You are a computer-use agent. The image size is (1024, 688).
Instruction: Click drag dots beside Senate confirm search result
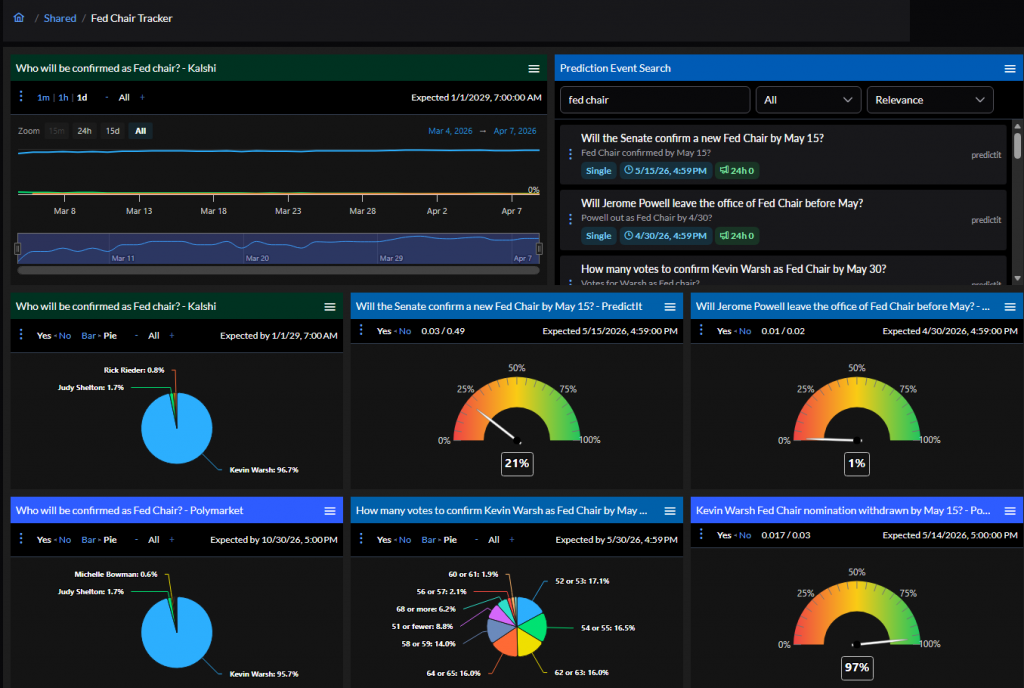pyautogui.click(x=570, y=154)
